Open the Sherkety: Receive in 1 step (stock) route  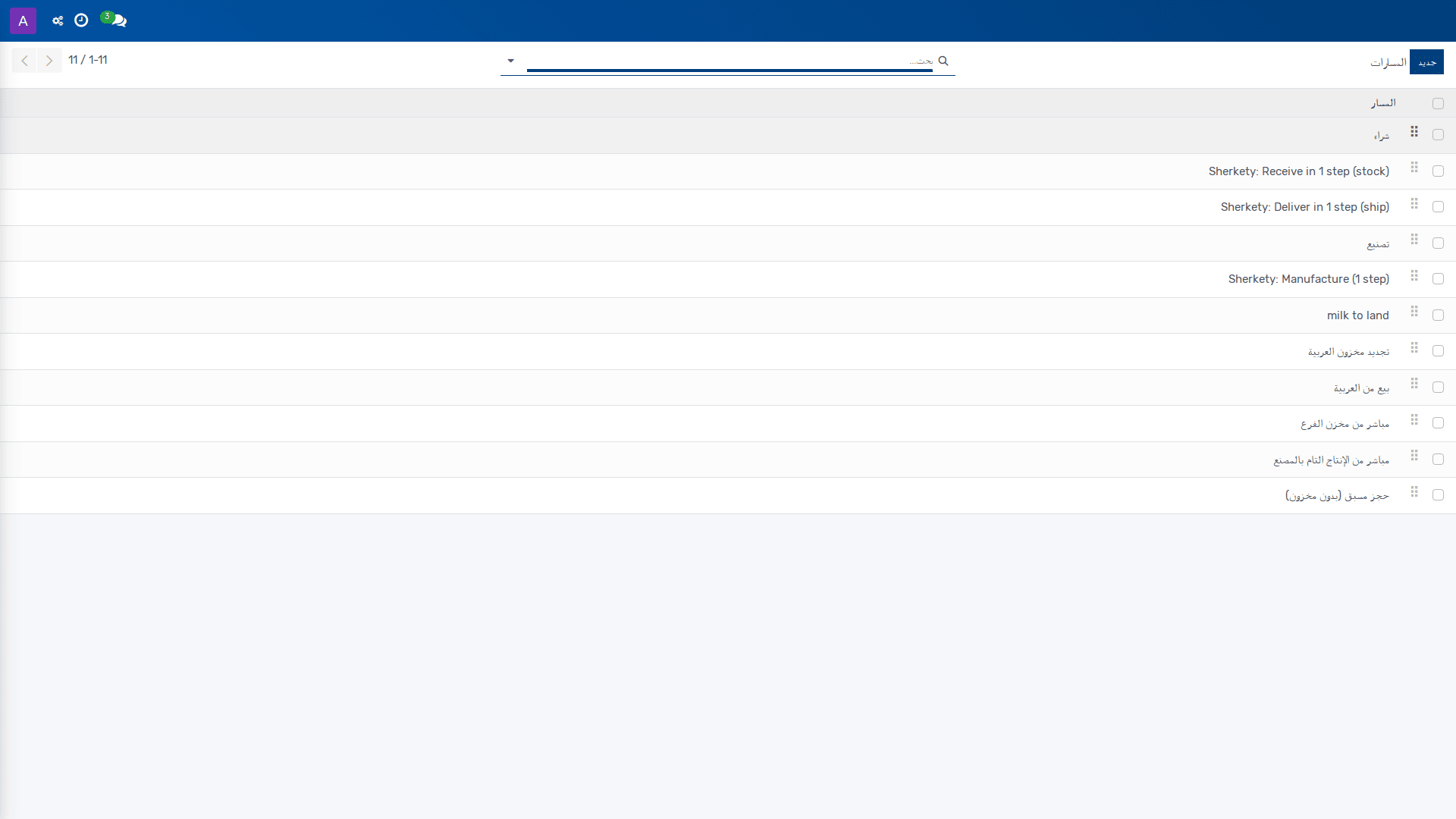(x=1298, y=171)
